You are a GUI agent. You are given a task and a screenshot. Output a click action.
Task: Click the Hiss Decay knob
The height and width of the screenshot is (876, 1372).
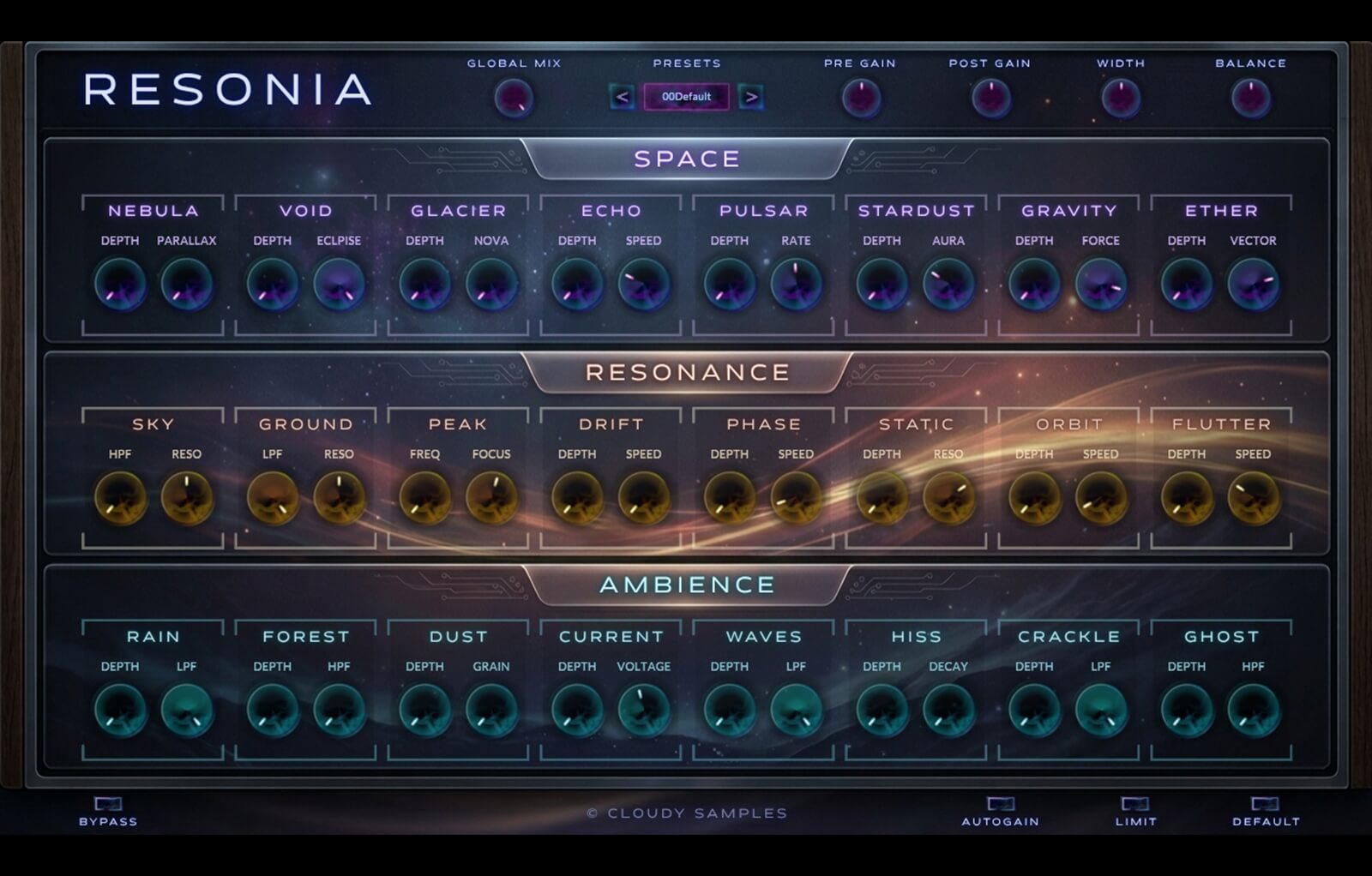click(x=948, y=711)
